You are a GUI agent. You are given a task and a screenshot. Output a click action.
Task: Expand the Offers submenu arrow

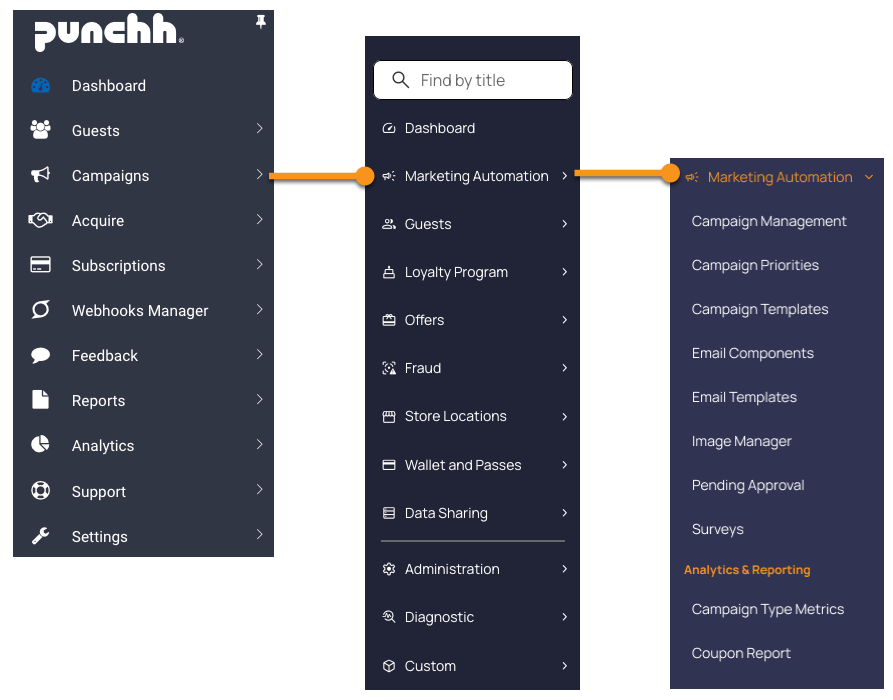564,320
